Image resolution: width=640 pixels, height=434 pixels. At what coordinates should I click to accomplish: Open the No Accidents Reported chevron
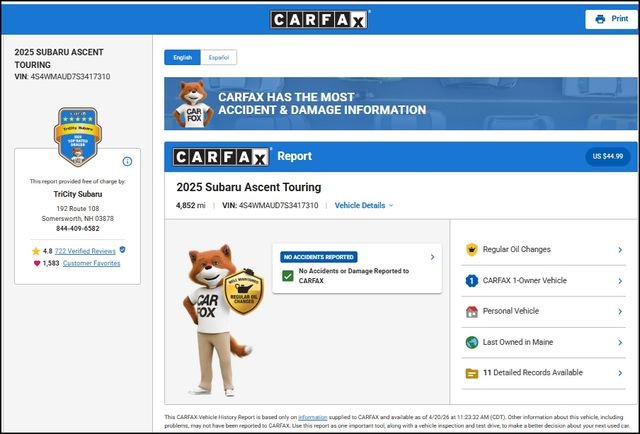(432, 257)
